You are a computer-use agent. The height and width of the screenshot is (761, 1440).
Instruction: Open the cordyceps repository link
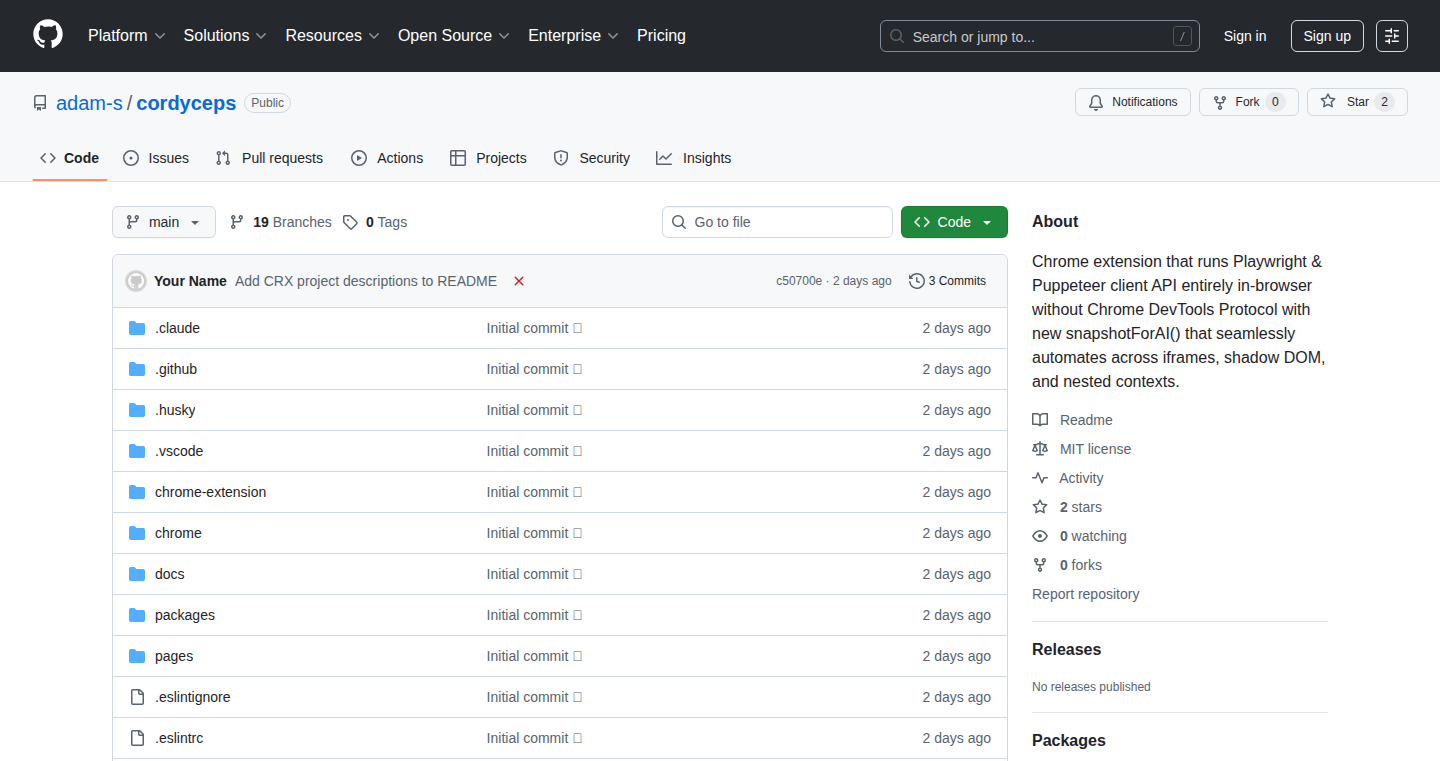186,103
